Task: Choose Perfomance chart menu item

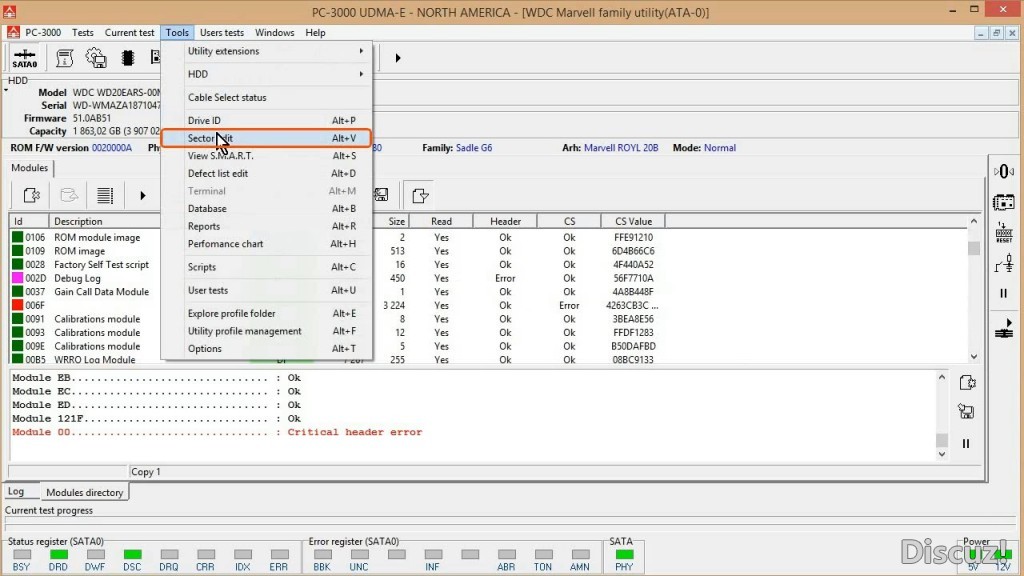Action: tap(266, 244)
